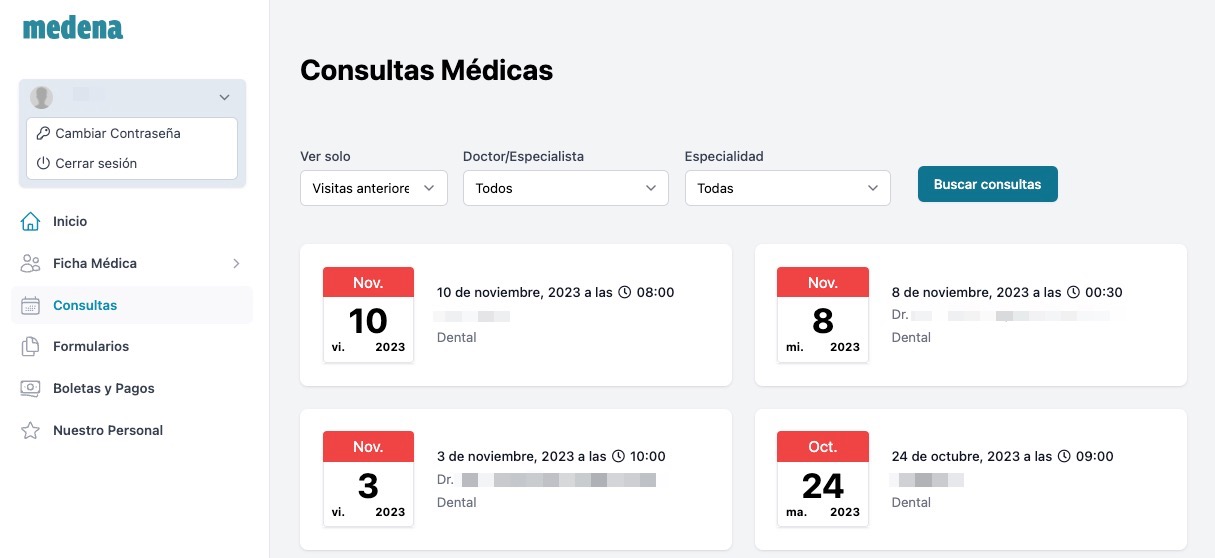Open the November 10 appointment card

pos(515,315)
